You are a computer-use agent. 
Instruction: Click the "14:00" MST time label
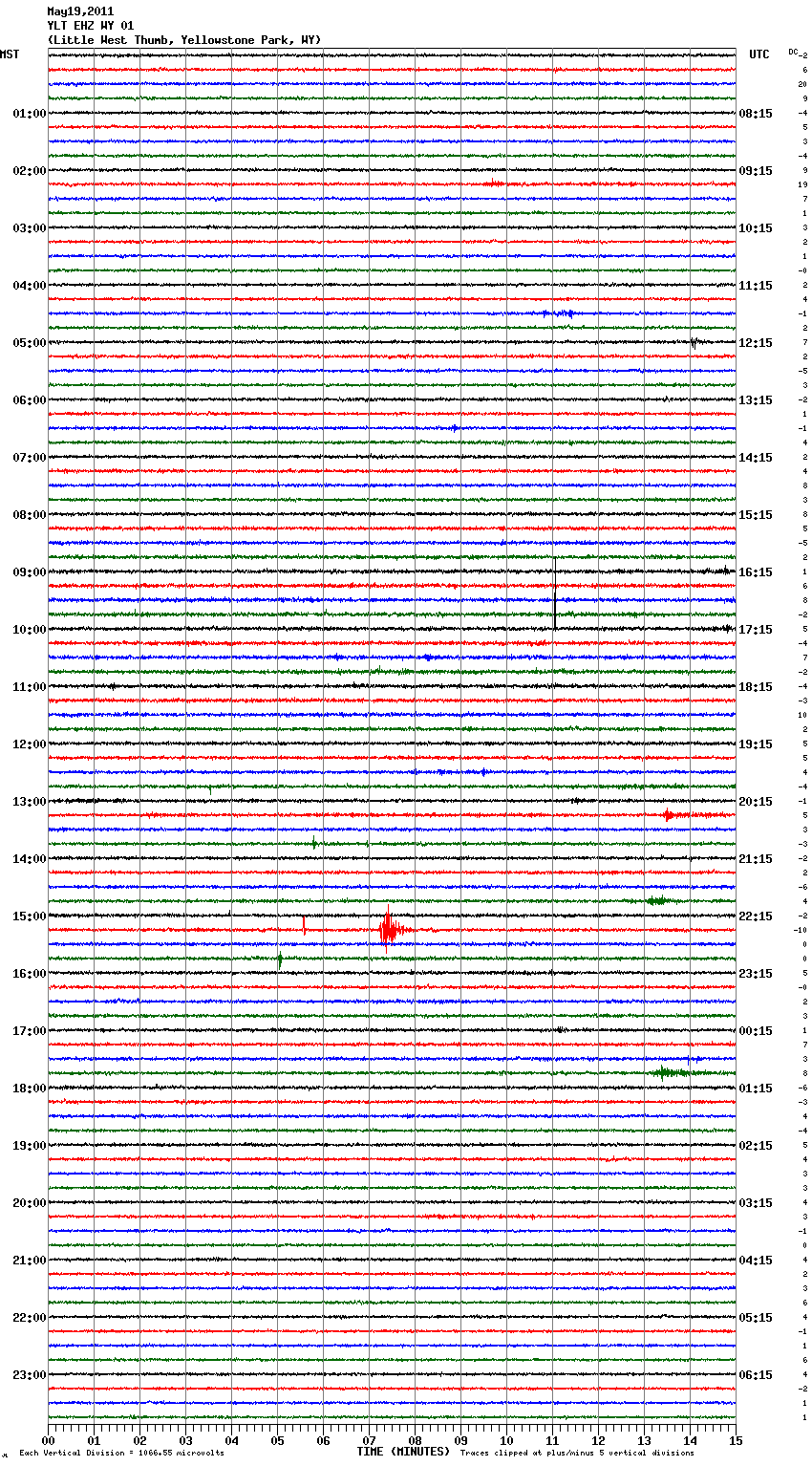point(30,859)
